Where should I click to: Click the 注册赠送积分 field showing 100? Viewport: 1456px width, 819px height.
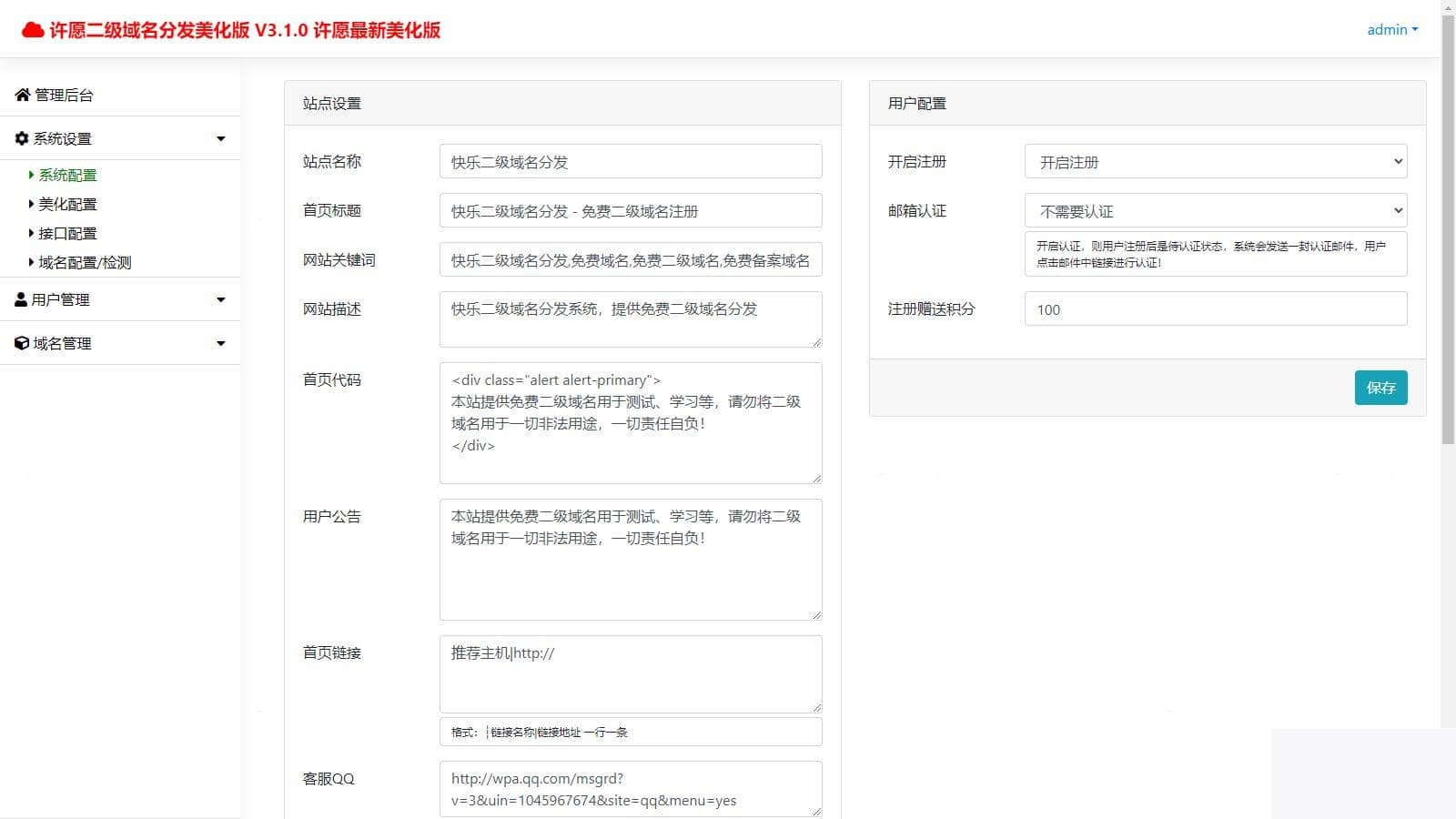(x=1215, y=309)
